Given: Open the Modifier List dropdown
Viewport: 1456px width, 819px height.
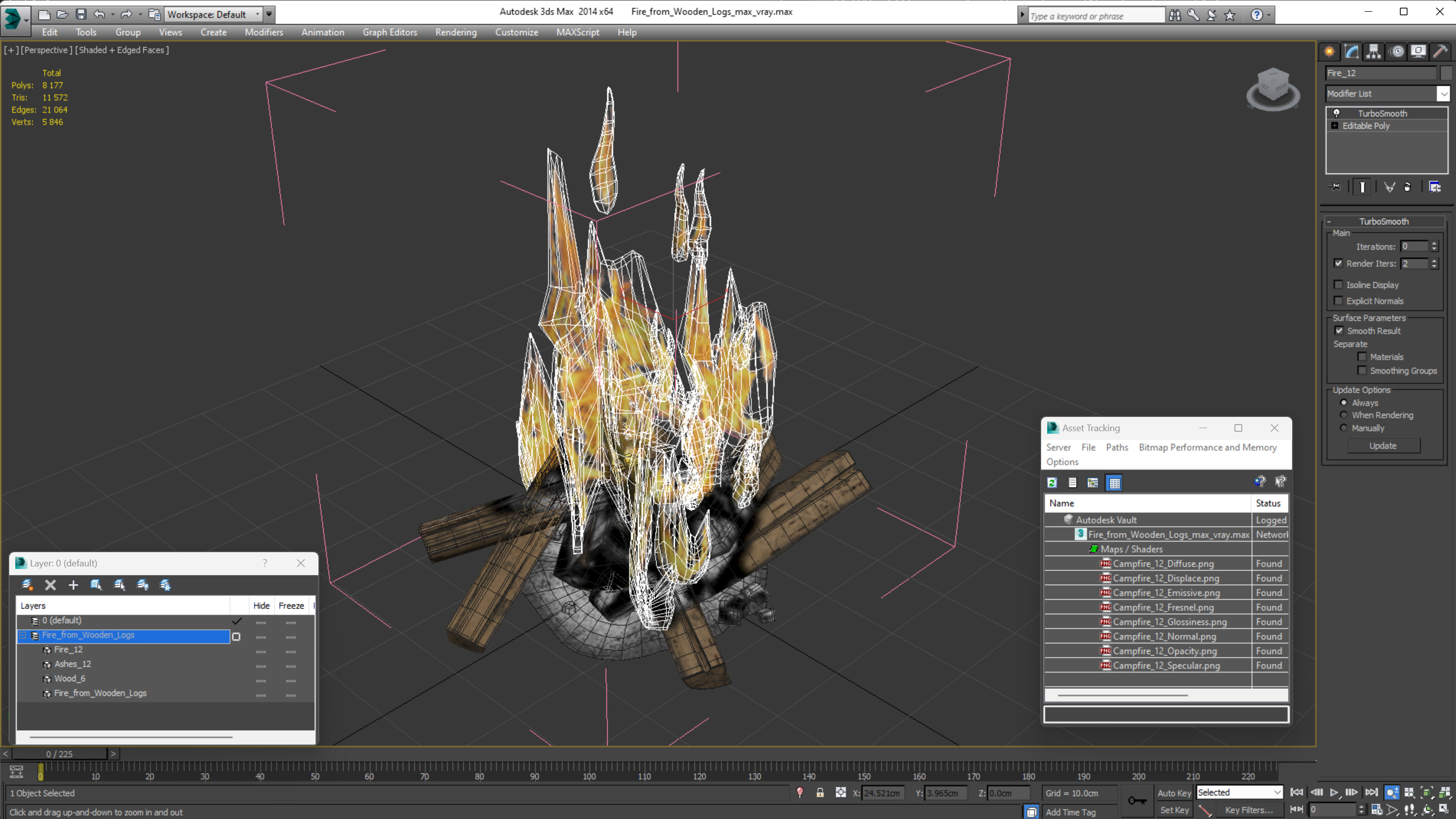Looking at the screenshot, I should [x=1444, y=93].
